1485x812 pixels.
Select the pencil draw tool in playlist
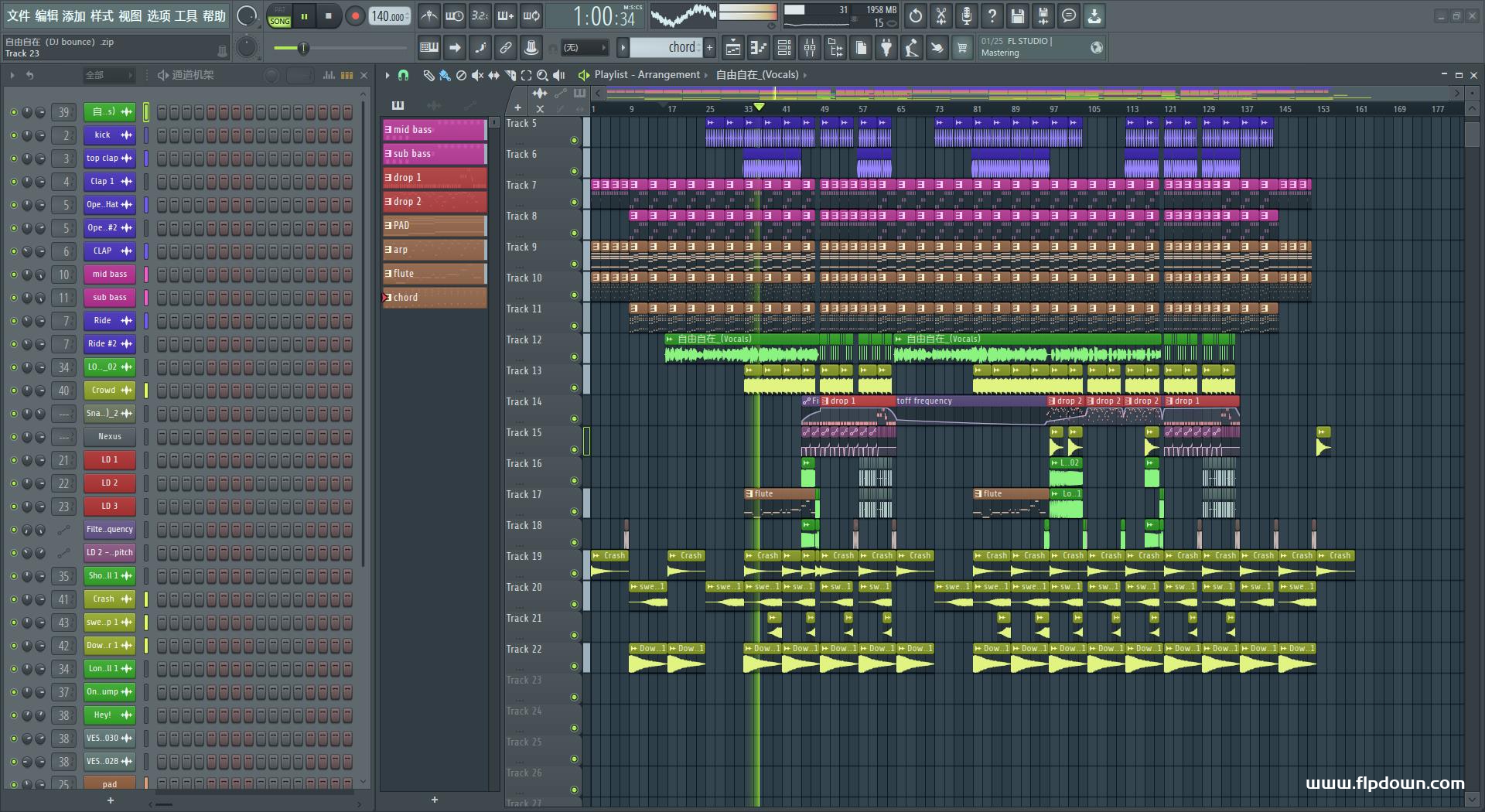[x=428, y=75]
